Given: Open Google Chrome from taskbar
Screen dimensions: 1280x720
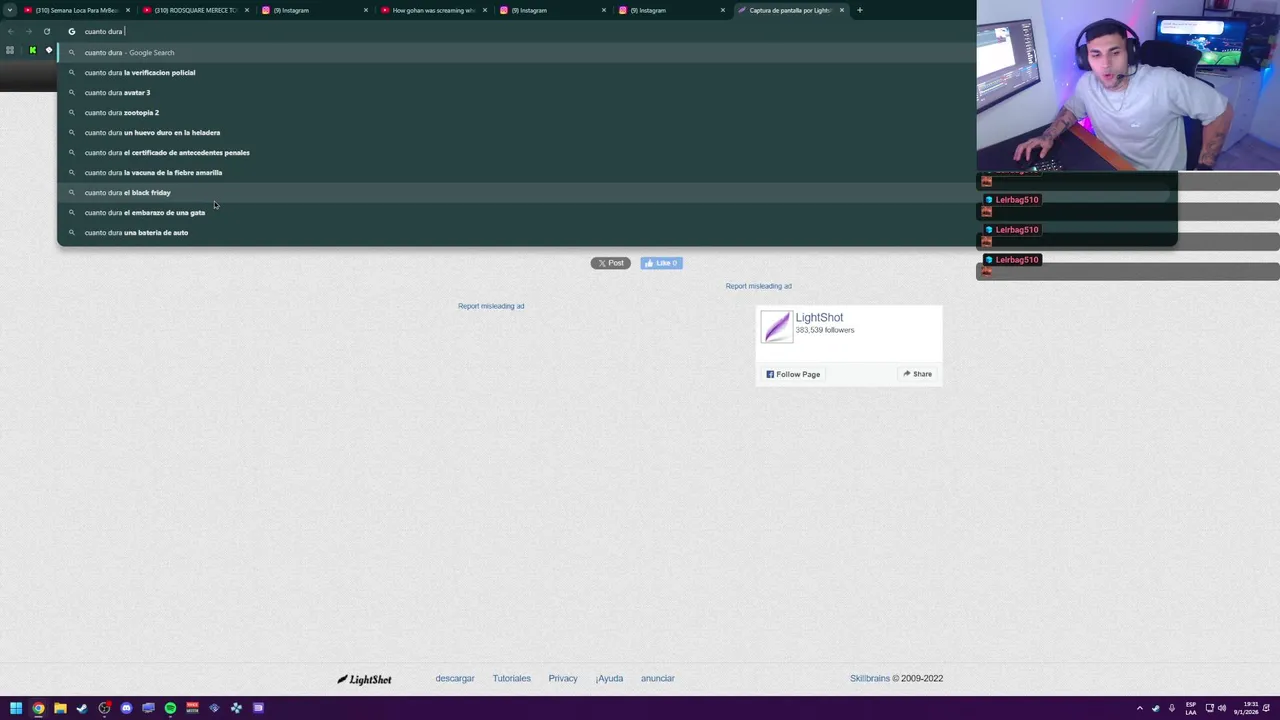Looking at the screenshot, I should click(38, 708).
